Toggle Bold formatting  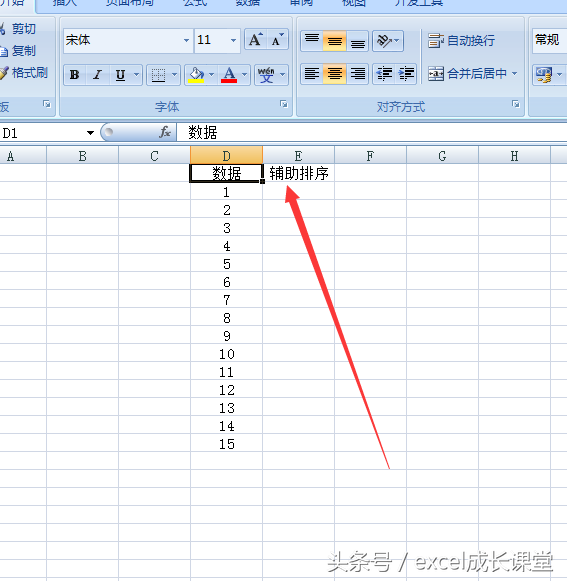pos(74,75)
